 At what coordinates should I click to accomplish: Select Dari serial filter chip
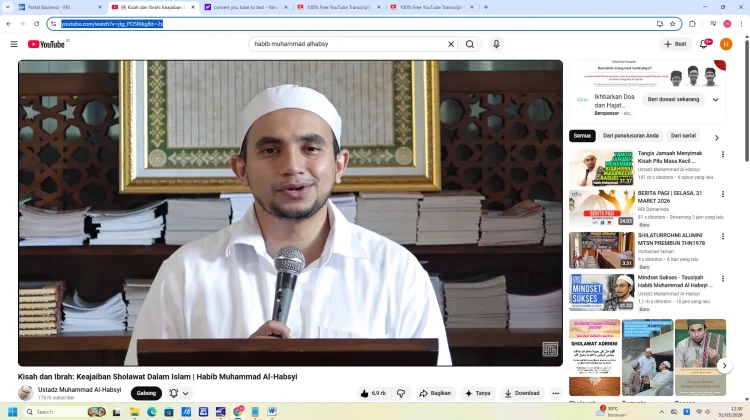click(x=683, y=136)
